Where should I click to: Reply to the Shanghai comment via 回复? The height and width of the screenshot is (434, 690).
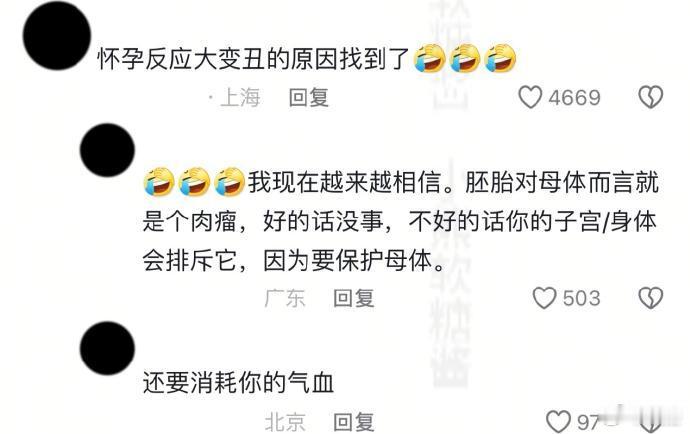click(309, 97)
